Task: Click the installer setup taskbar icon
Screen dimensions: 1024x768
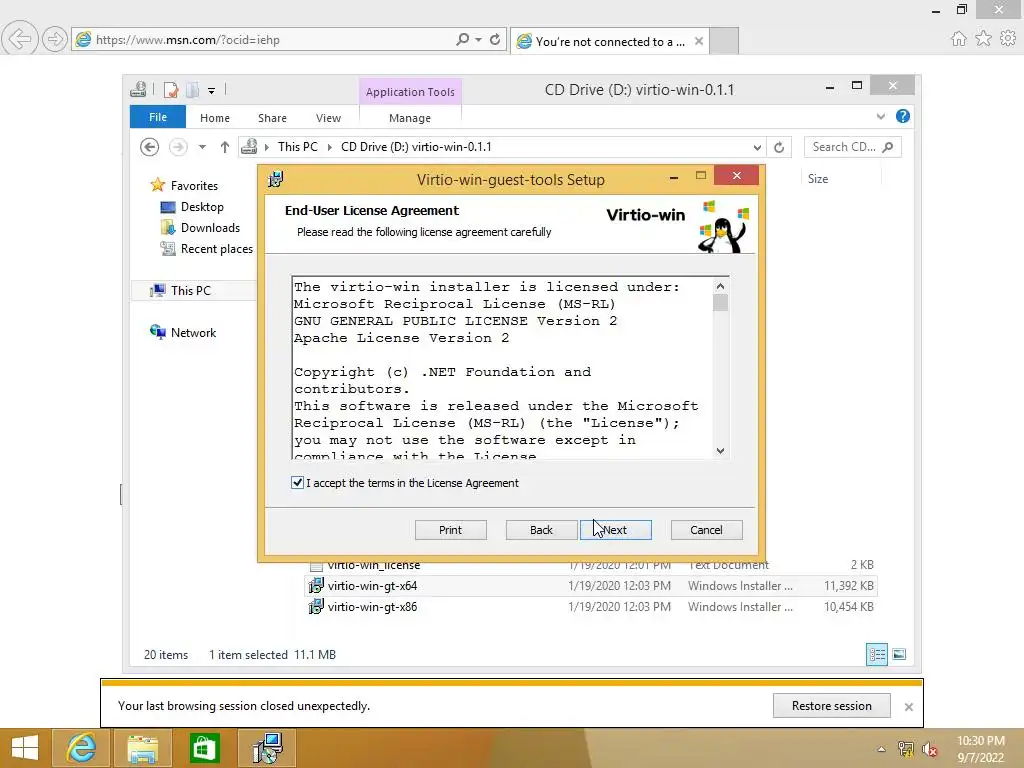Action: click(x=266, y=748)
